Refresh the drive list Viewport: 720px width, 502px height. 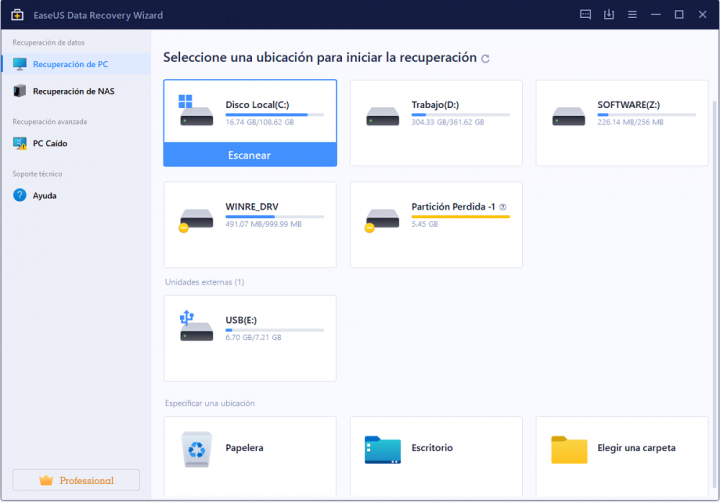point(486,59)
